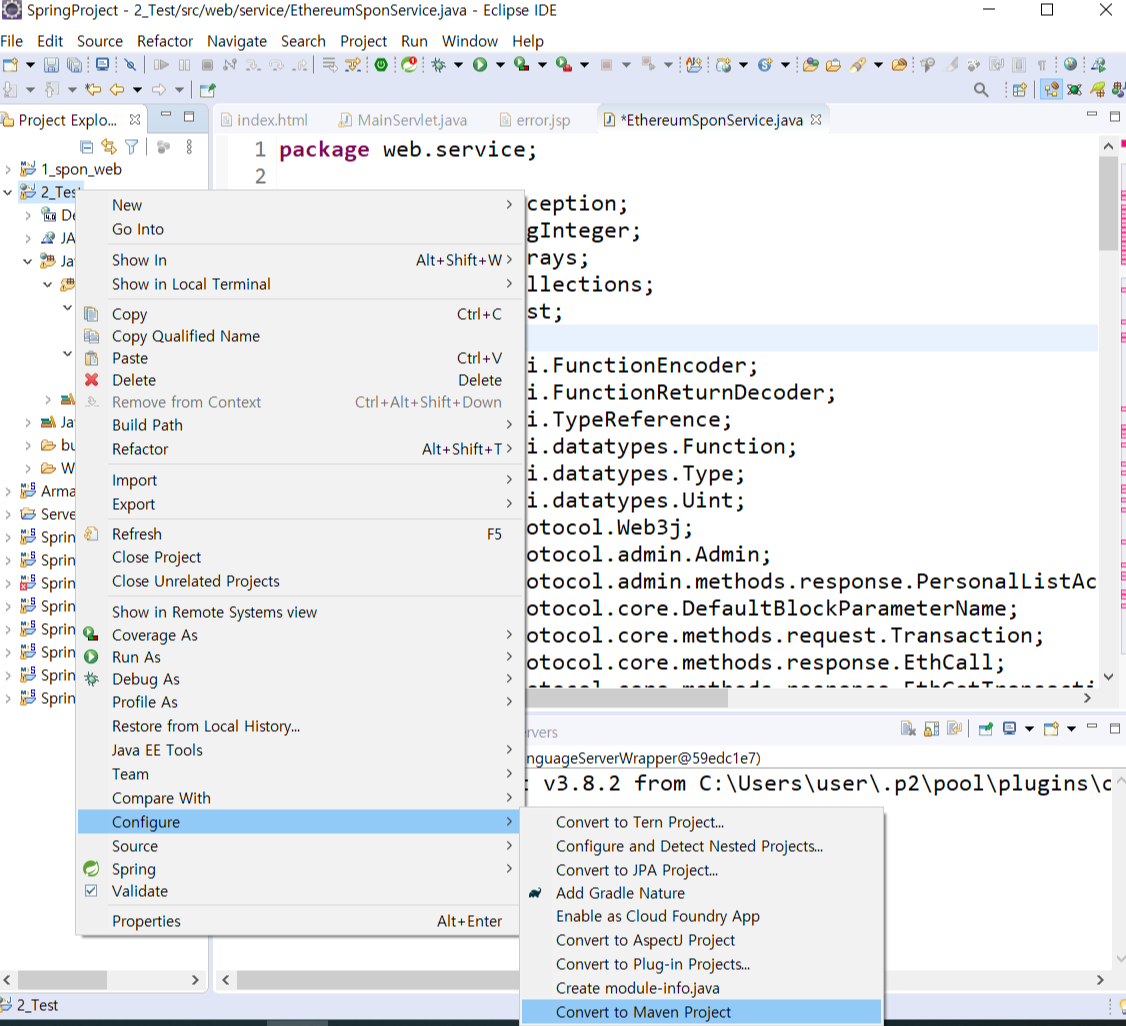The width and height of the screenshot is (1126, 1026).
Task: Click the Drop to Frame icon
Action: point(328,65)
